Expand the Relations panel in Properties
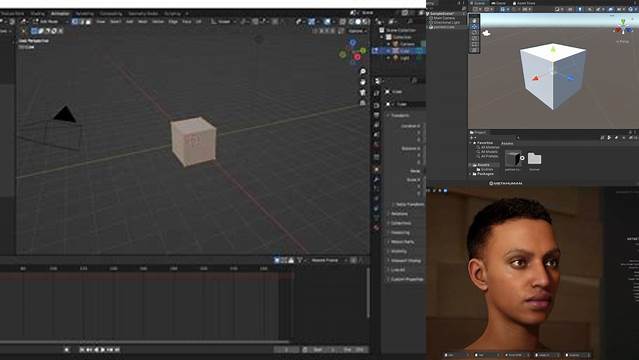Screen dimensions: 639x360 click(399, 214)
